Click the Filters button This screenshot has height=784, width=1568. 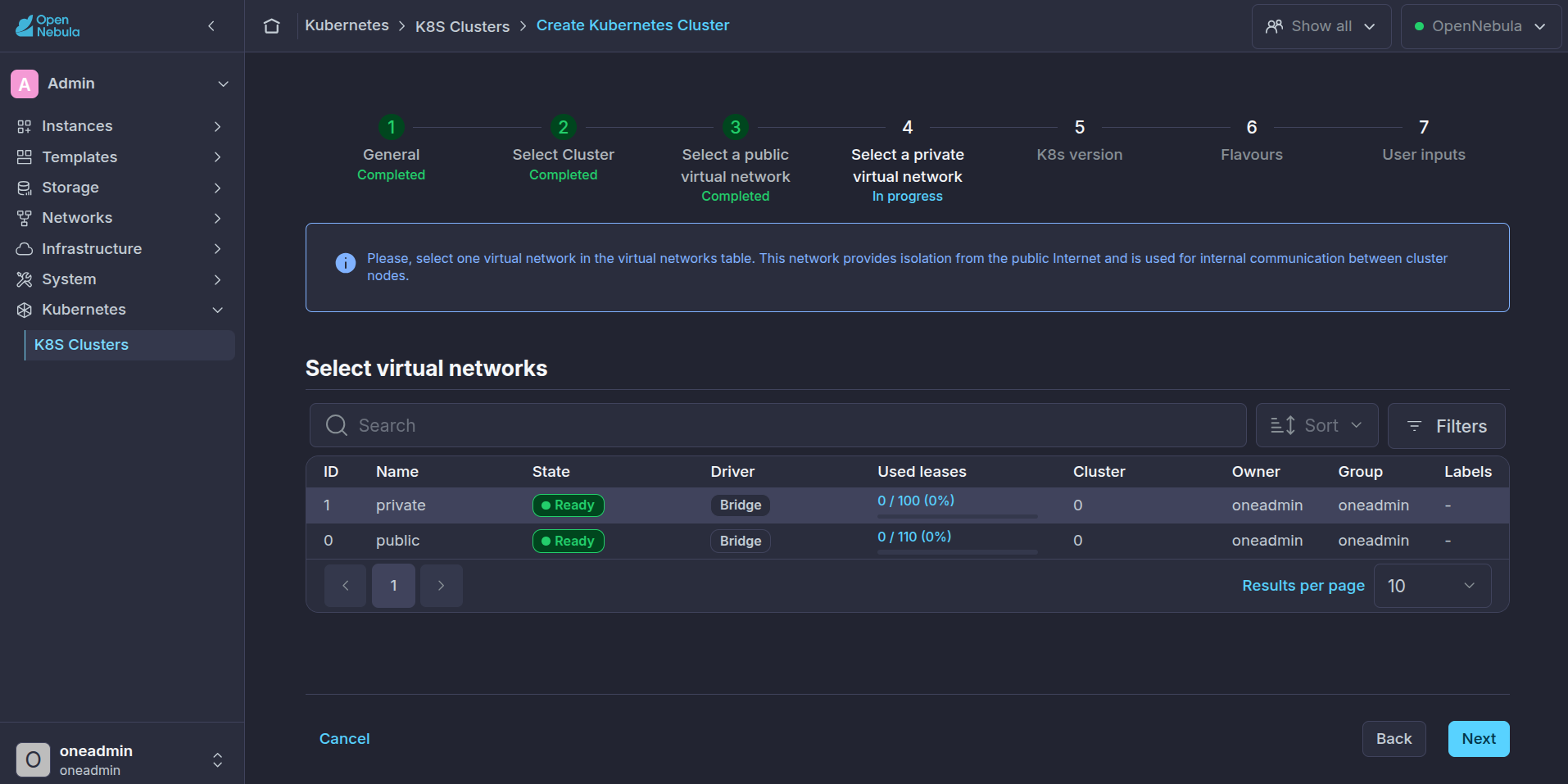pos(1447,426)
